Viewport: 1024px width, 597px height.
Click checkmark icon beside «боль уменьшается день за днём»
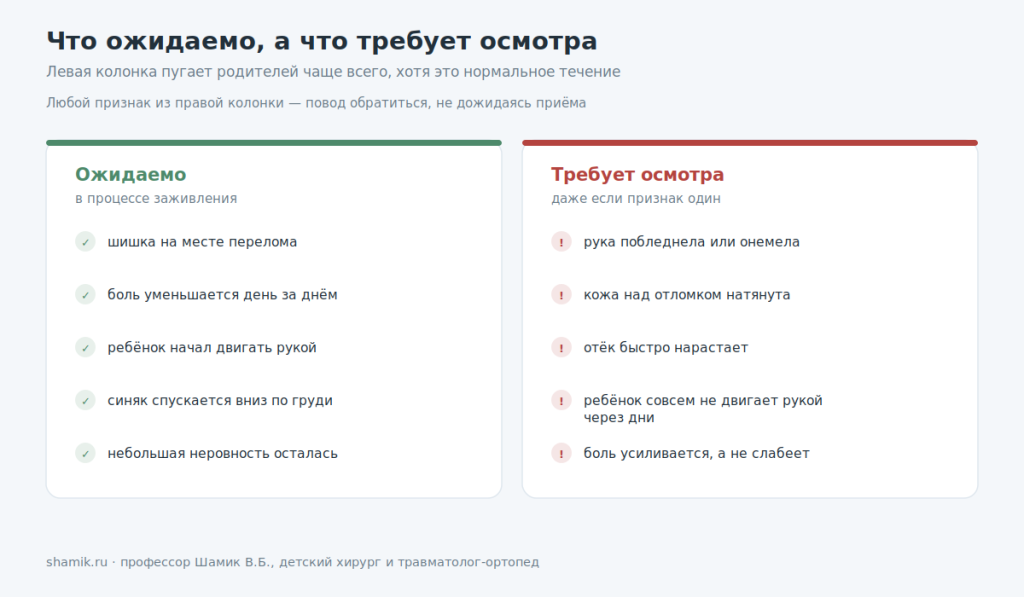(85, 295)
